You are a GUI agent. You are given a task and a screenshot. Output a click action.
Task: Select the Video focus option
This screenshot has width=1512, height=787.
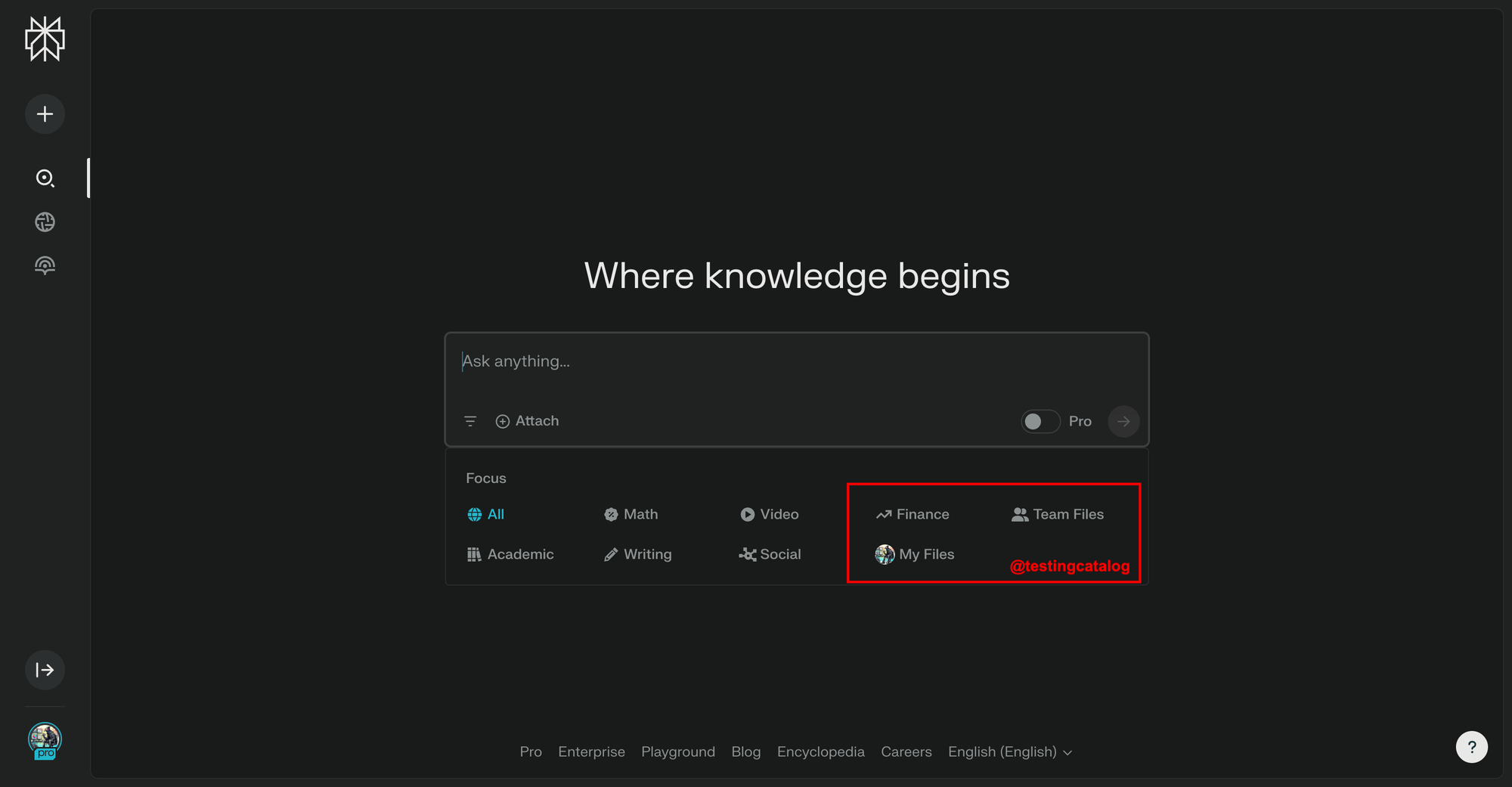click(x=769, y=514)
